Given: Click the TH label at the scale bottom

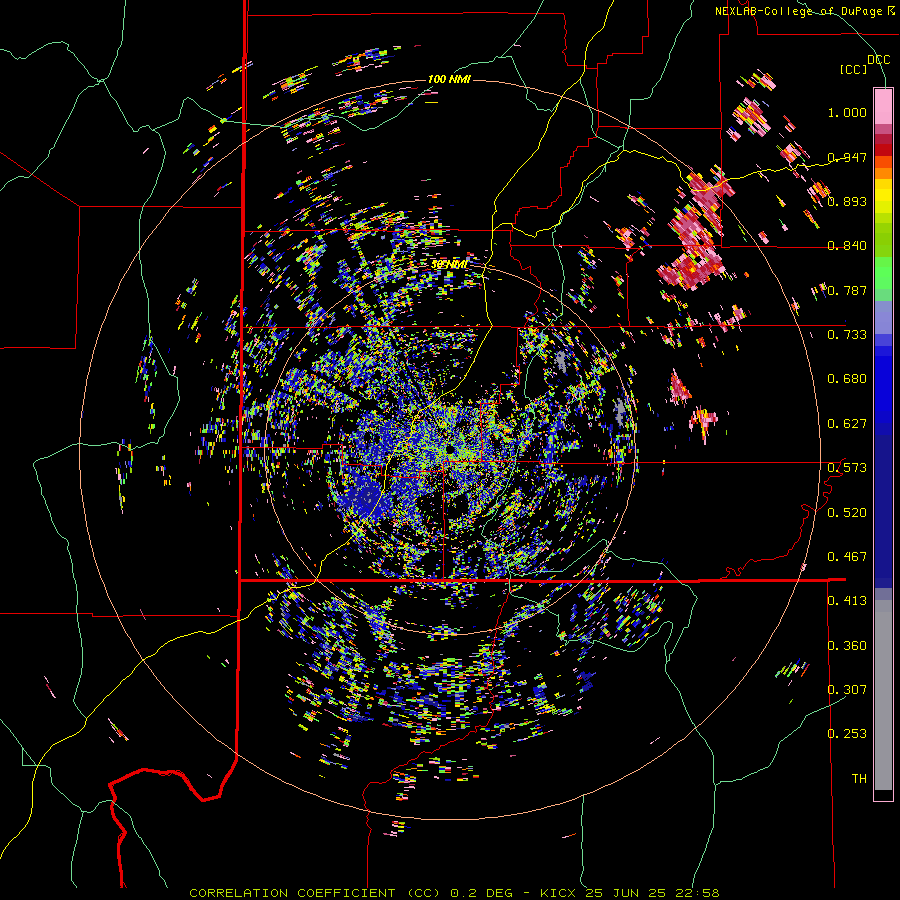Looking at the screenshot, I should (859, 779).
